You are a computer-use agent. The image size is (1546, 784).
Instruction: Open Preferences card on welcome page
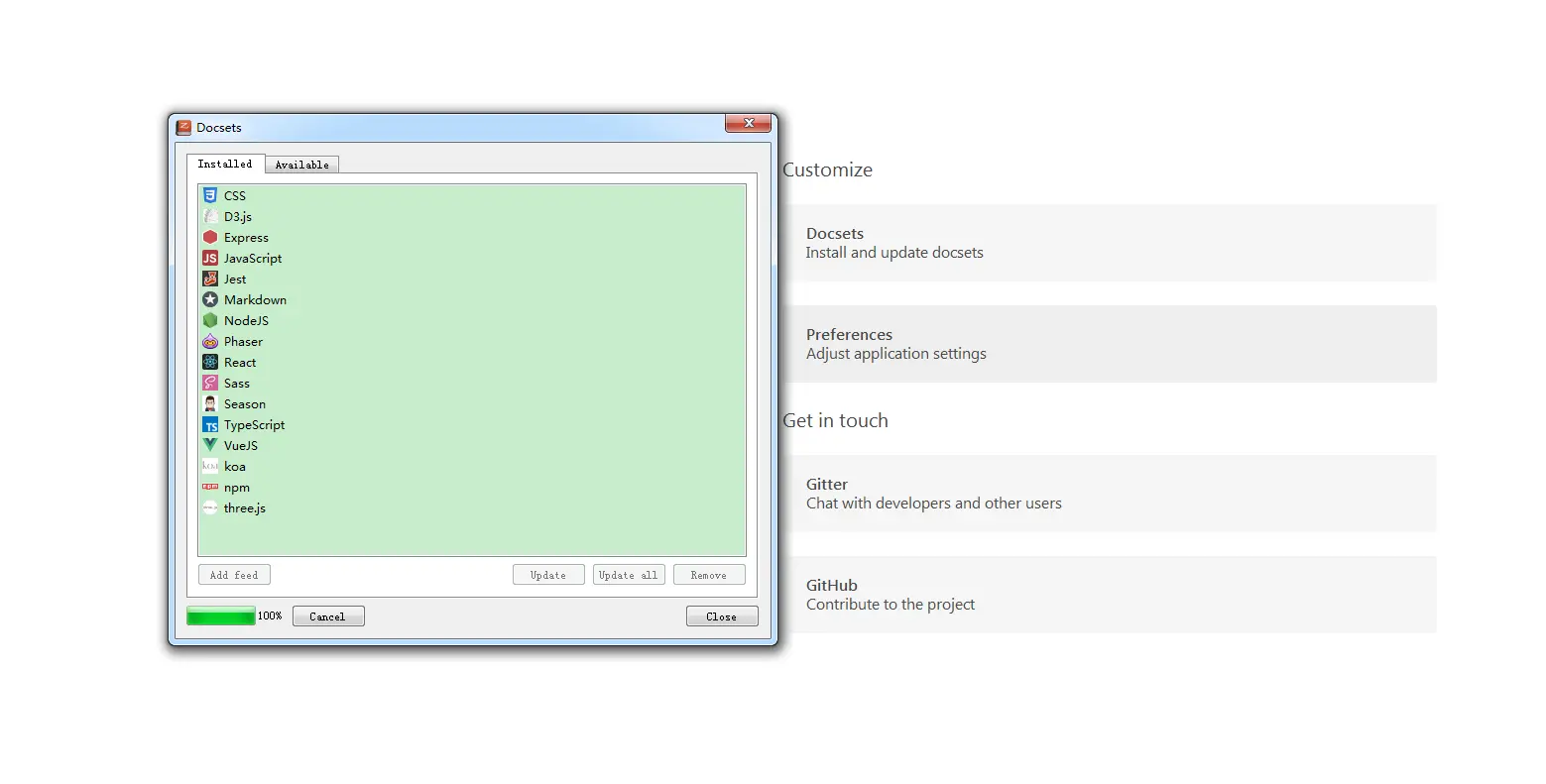(x=1108, y=344)
